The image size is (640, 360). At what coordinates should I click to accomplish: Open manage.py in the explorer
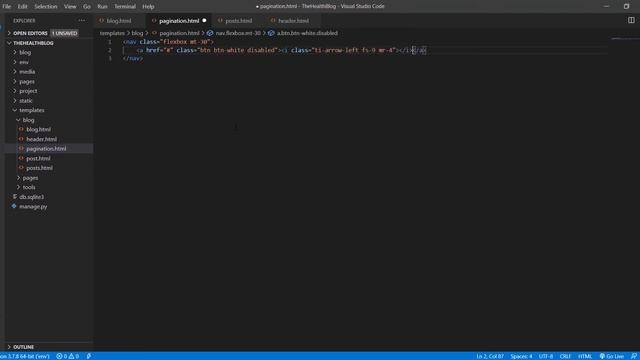(x=33, y=206)
